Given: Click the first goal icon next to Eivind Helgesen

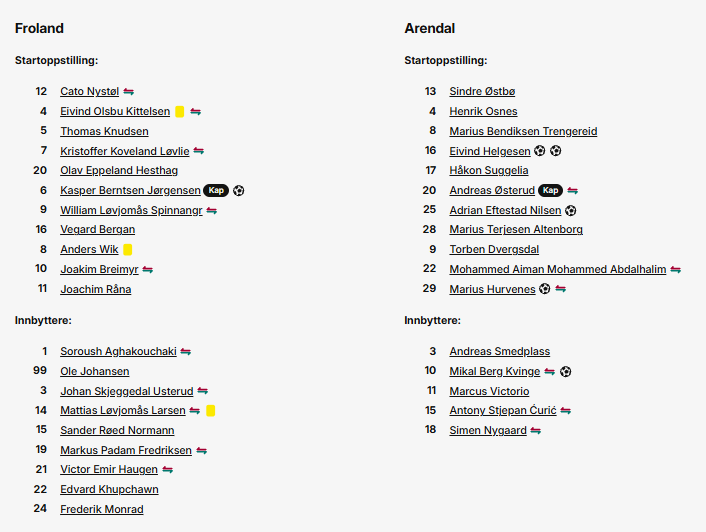Looking at the screenshot, I should tap(540, 151).
